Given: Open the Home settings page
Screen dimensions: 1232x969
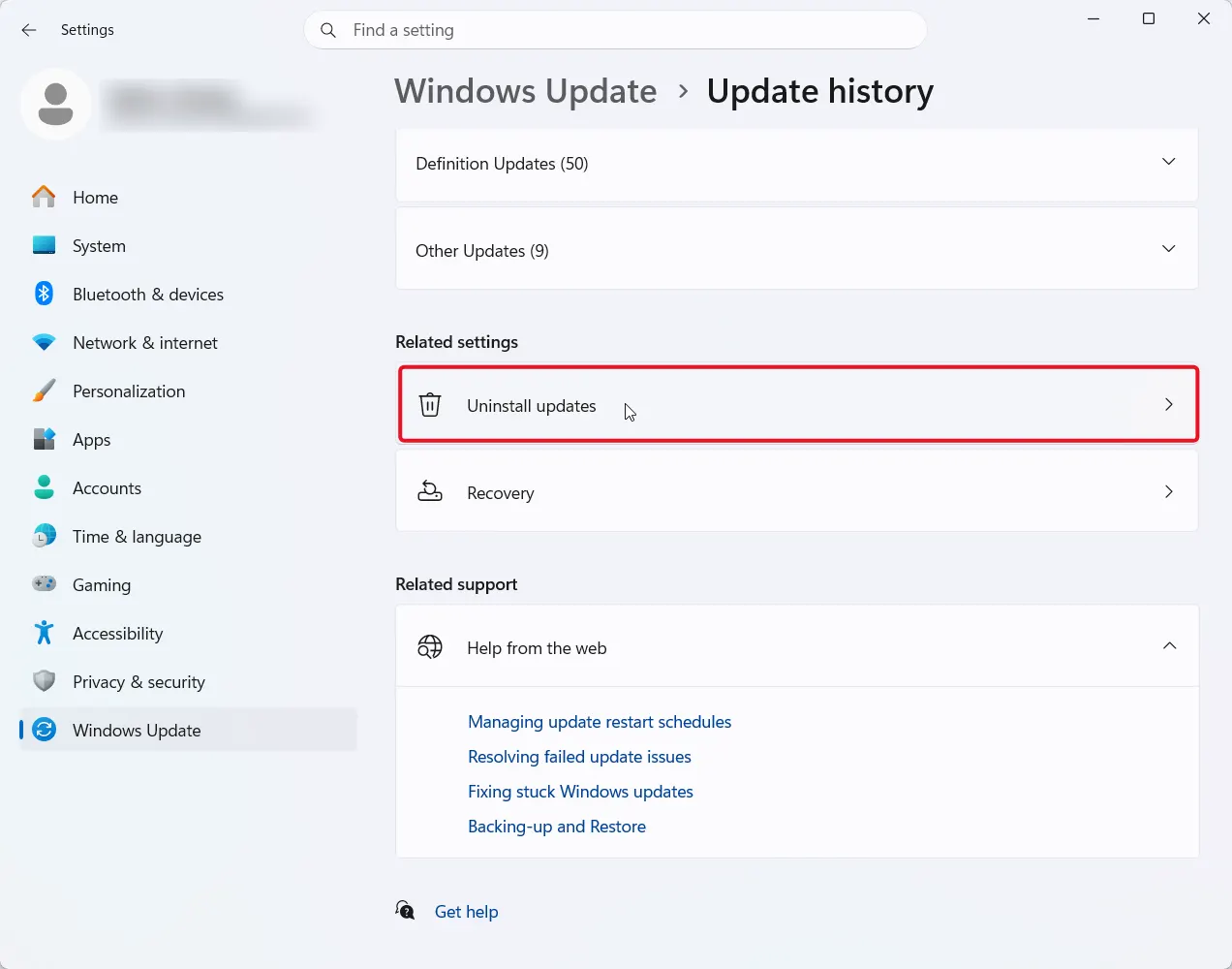Looking at the screenshot, I should [x=188, y=197].
